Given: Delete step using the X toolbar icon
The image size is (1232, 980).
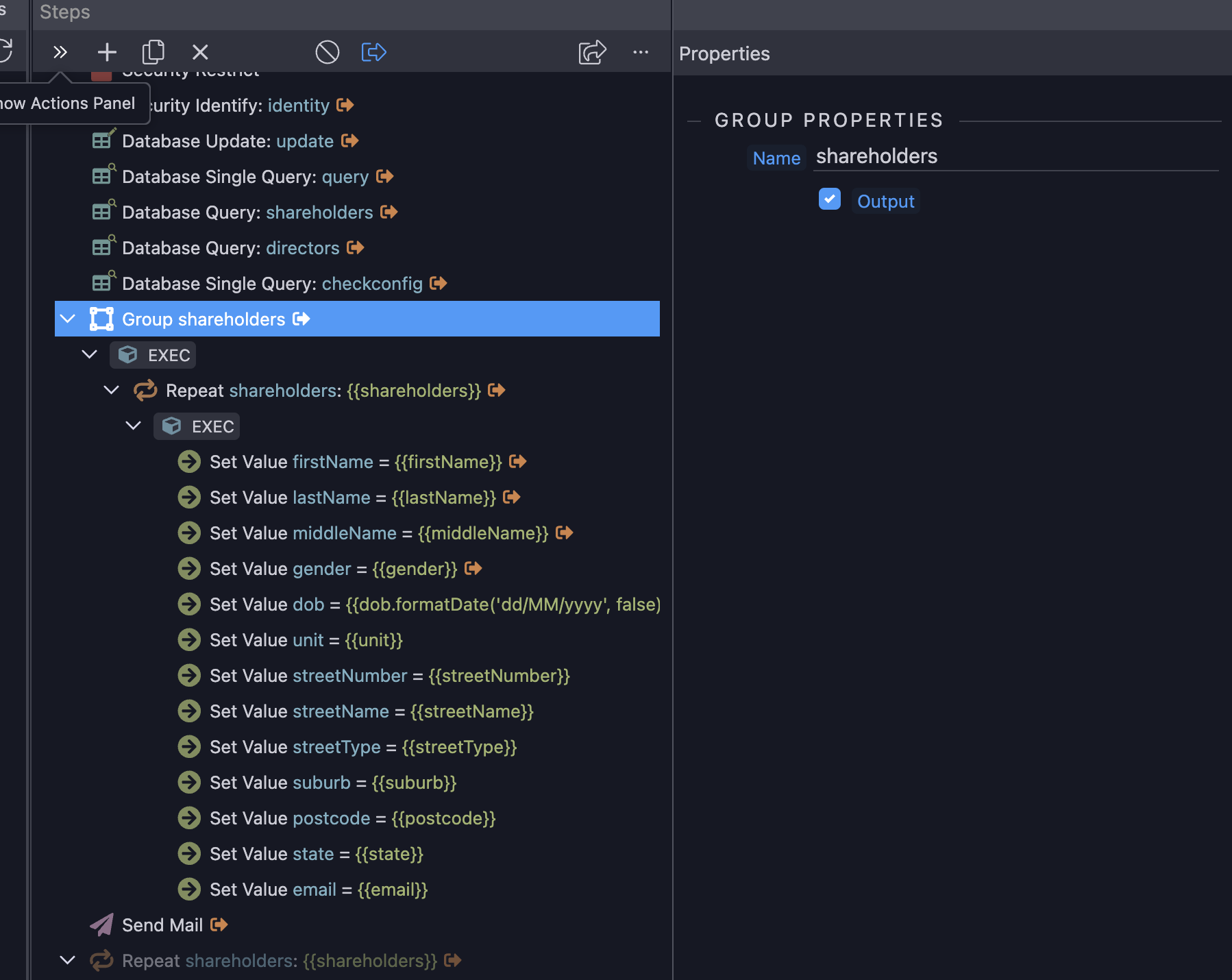Looking at the screenshot, I should point(200,52).
